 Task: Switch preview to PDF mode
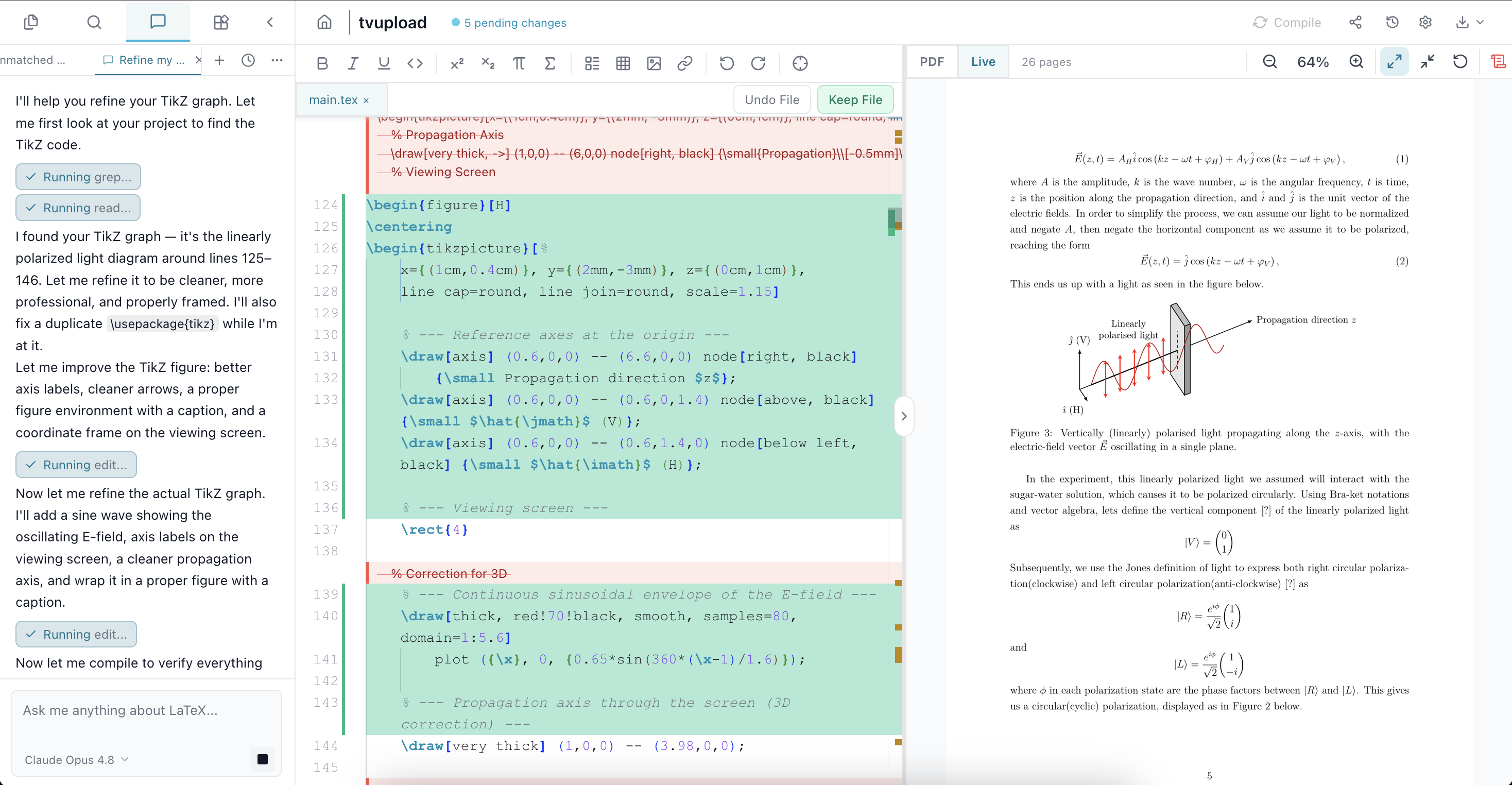tap(932, 62)
